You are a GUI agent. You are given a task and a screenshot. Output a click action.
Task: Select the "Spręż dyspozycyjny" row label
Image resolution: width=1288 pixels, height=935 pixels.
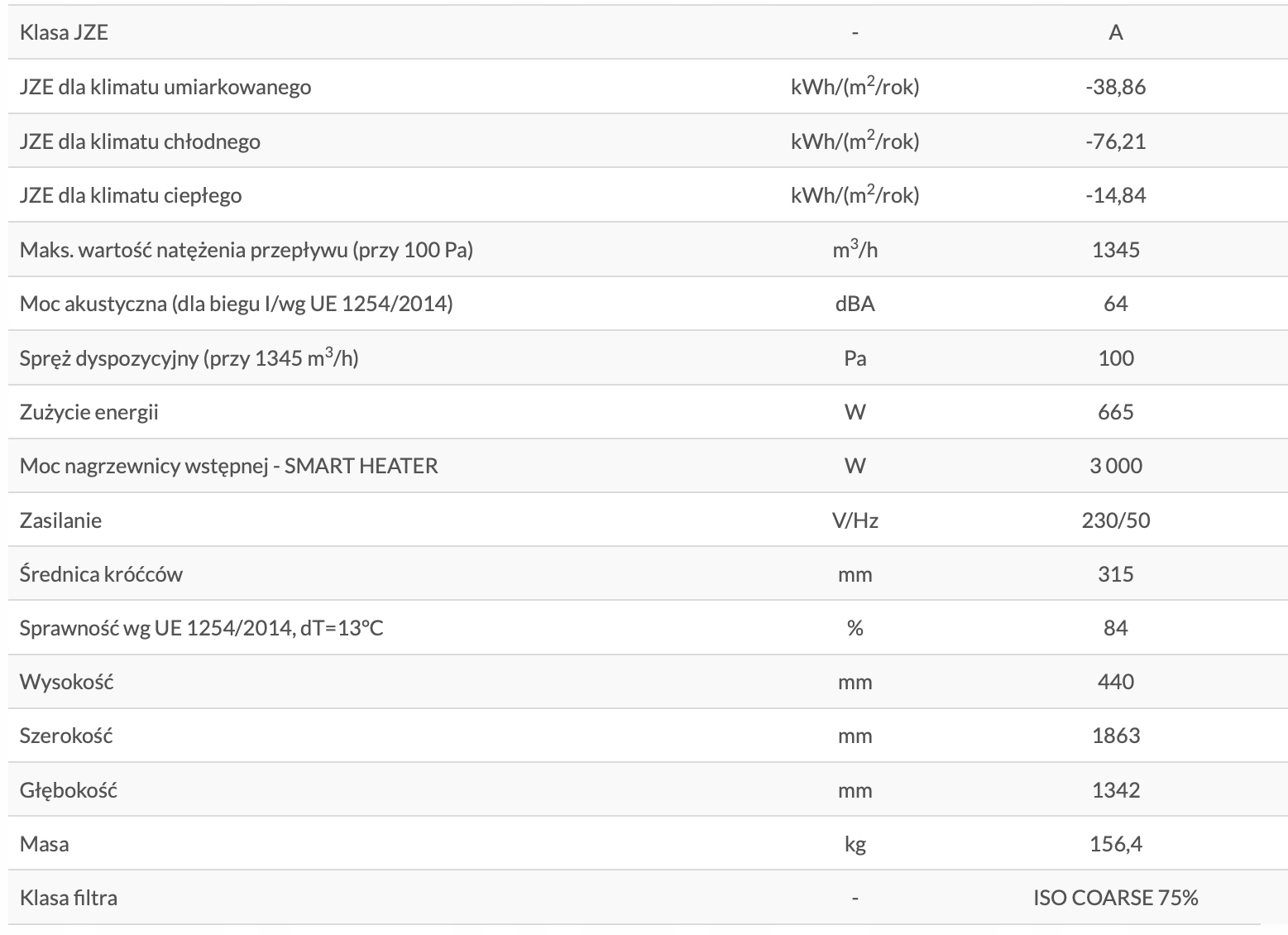coord(189,358)
